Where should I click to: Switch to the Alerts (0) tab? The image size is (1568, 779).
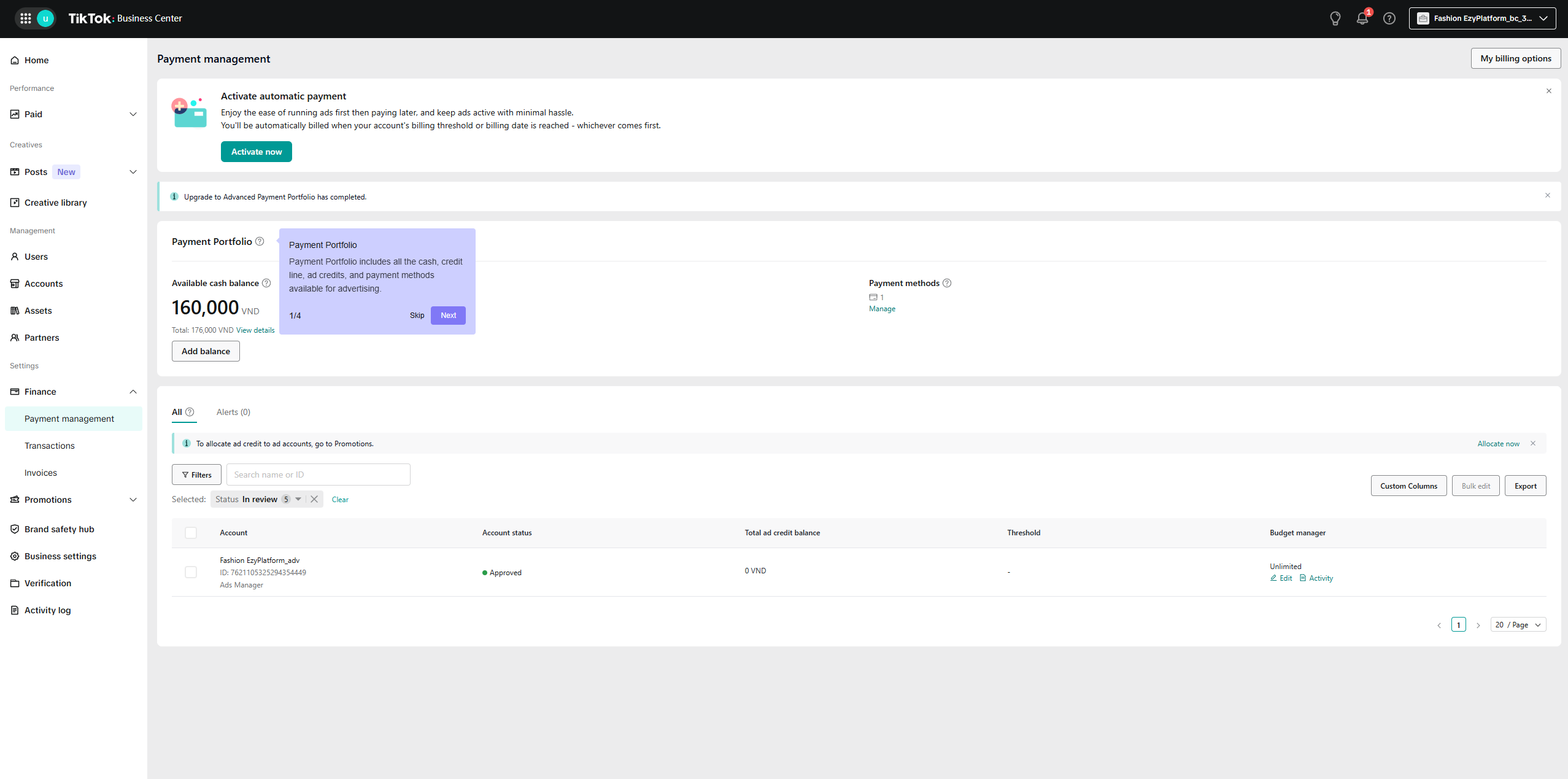click(x=233, y=412)
